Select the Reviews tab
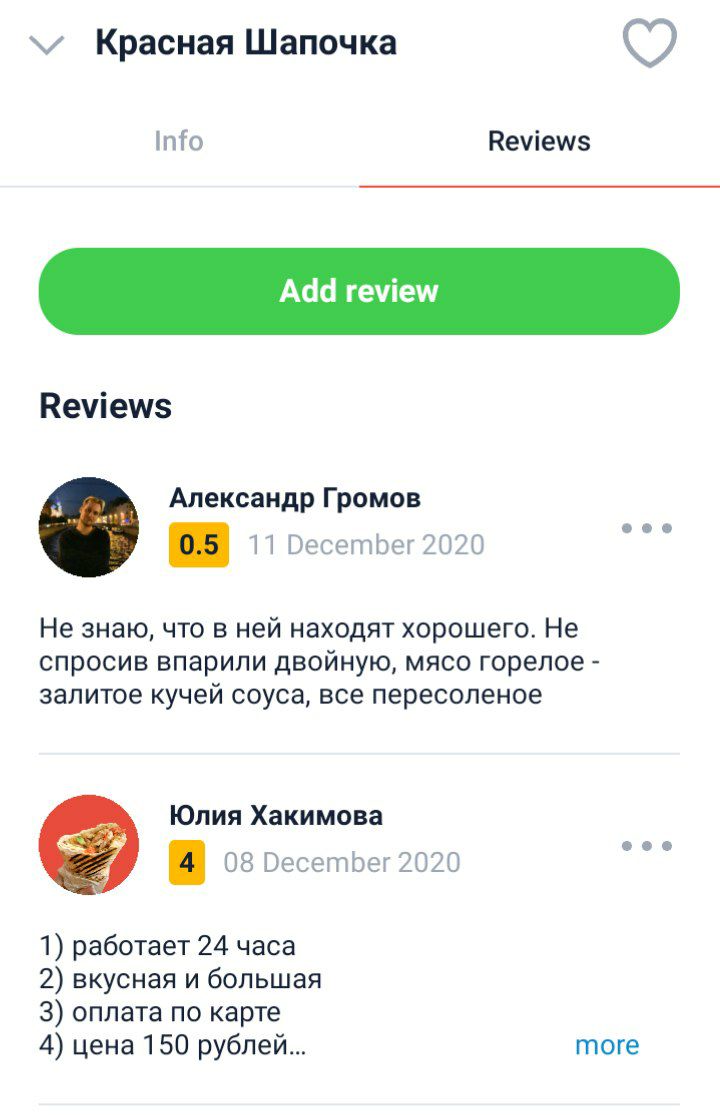 [539, 141]
